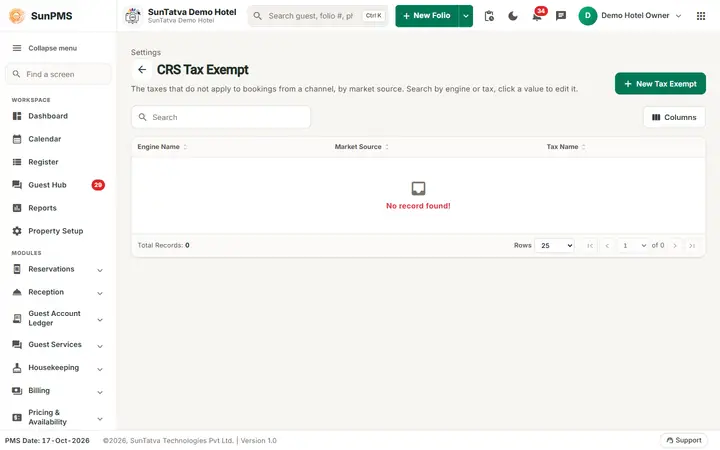The image size is (720, 450).
Task: Click the Guest Account Ledger icon
Action: point(17,318)
